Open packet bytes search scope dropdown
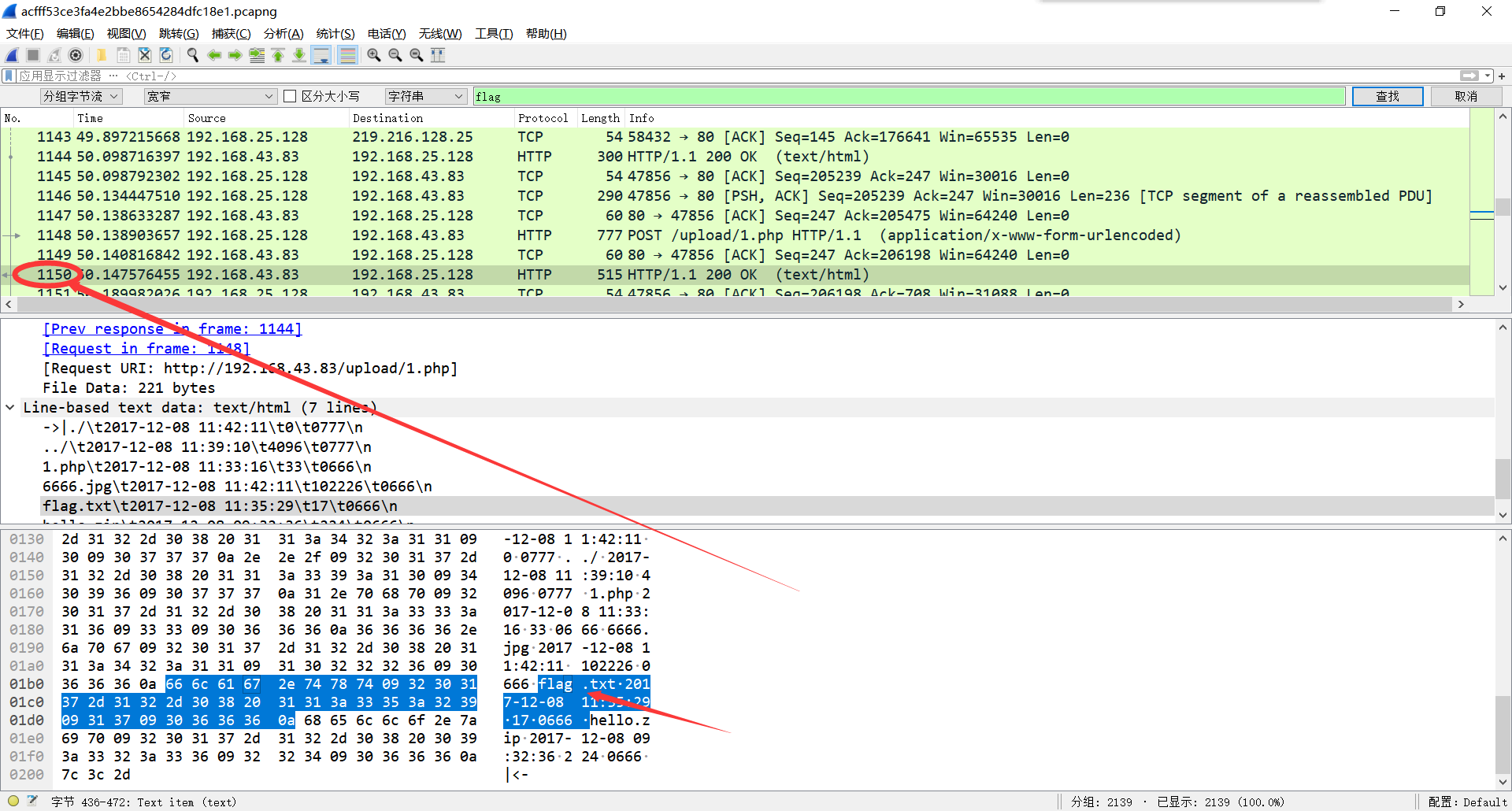This screenshot has width=1512, height=811. 81,96
